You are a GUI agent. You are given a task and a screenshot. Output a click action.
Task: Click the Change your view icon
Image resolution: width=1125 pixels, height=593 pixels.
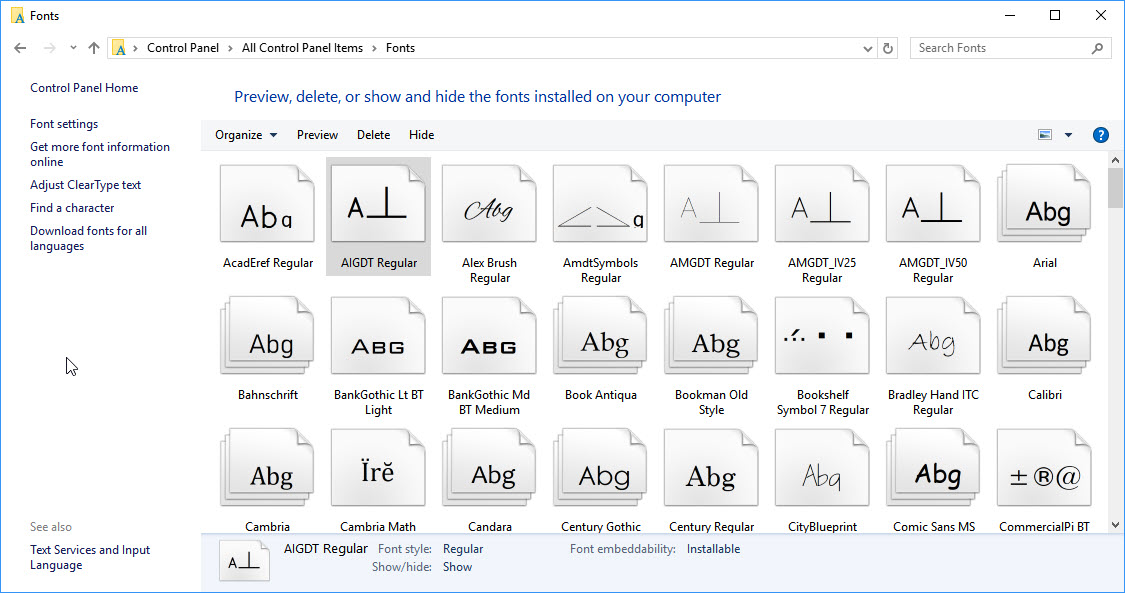tap(1045, 135)
